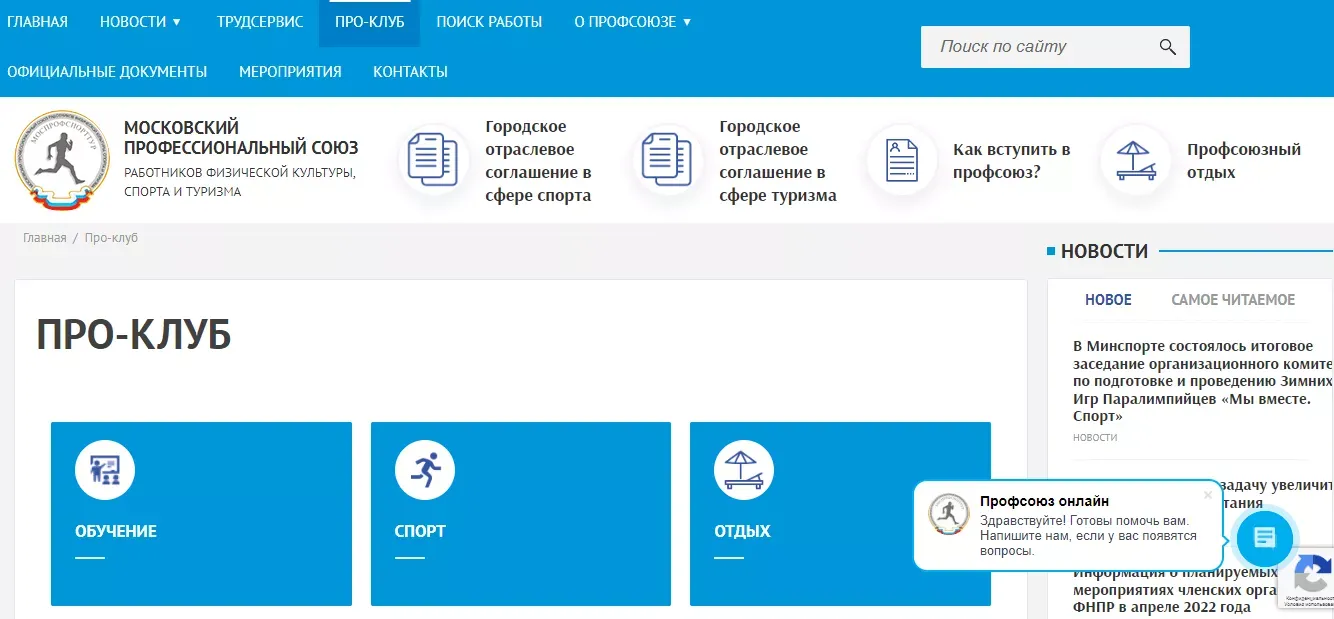Open the Отдых card

840,514
